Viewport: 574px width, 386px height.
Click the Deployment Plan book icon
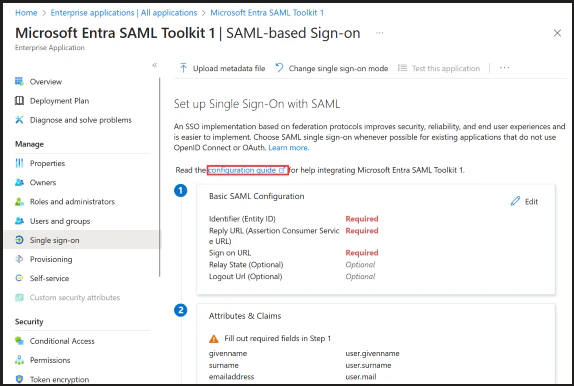[x=19, y=101]
